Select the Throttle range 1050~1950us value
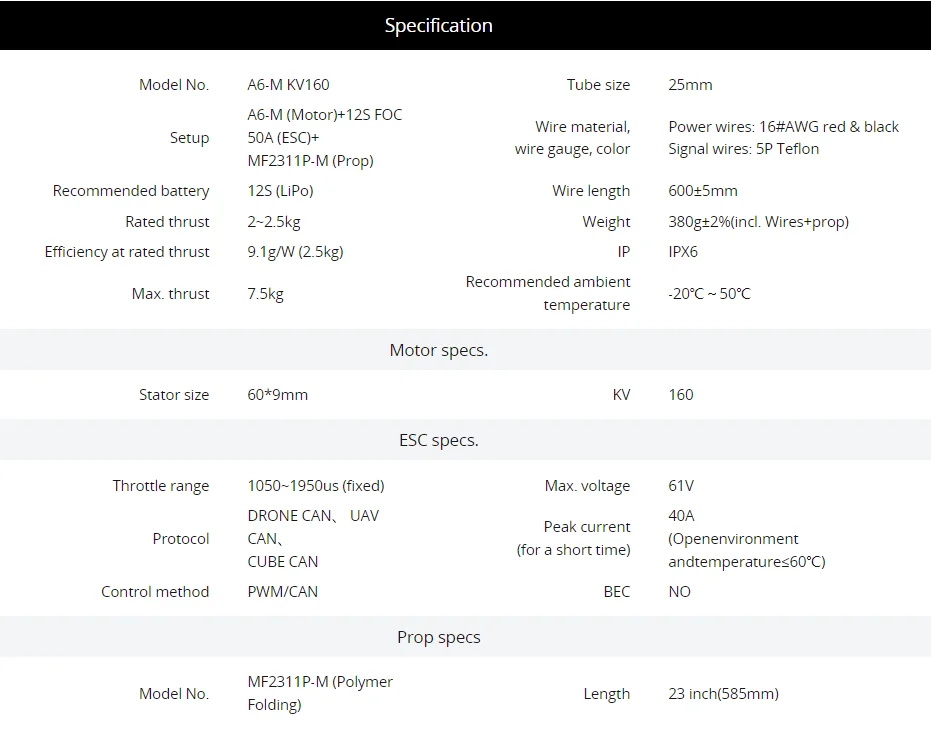The width and height of the screenshot is (931, 737). (316, 486)
